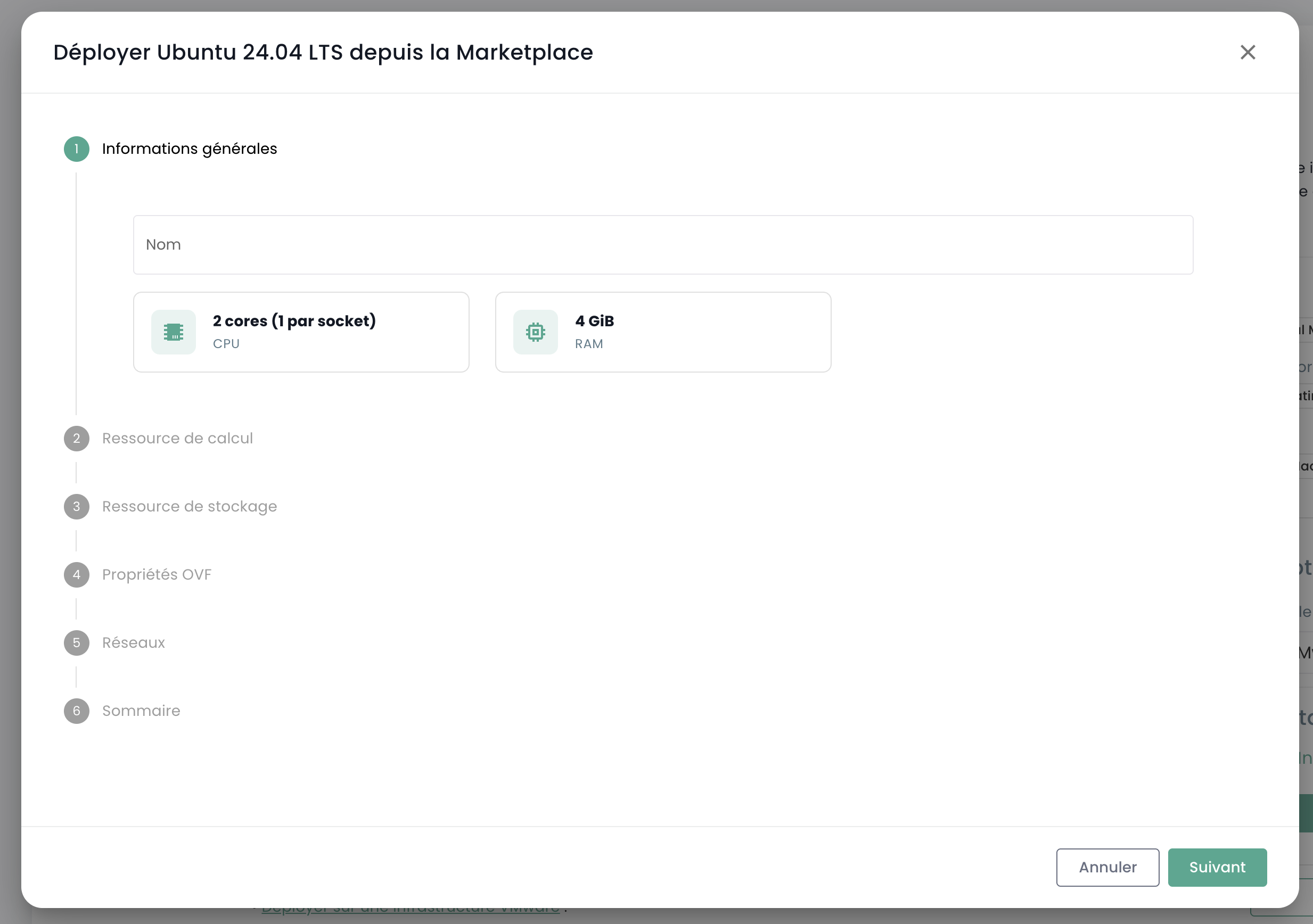Click step 1 circle Informations générales
The image size is (1313, 924).
(x=77, y=149)
